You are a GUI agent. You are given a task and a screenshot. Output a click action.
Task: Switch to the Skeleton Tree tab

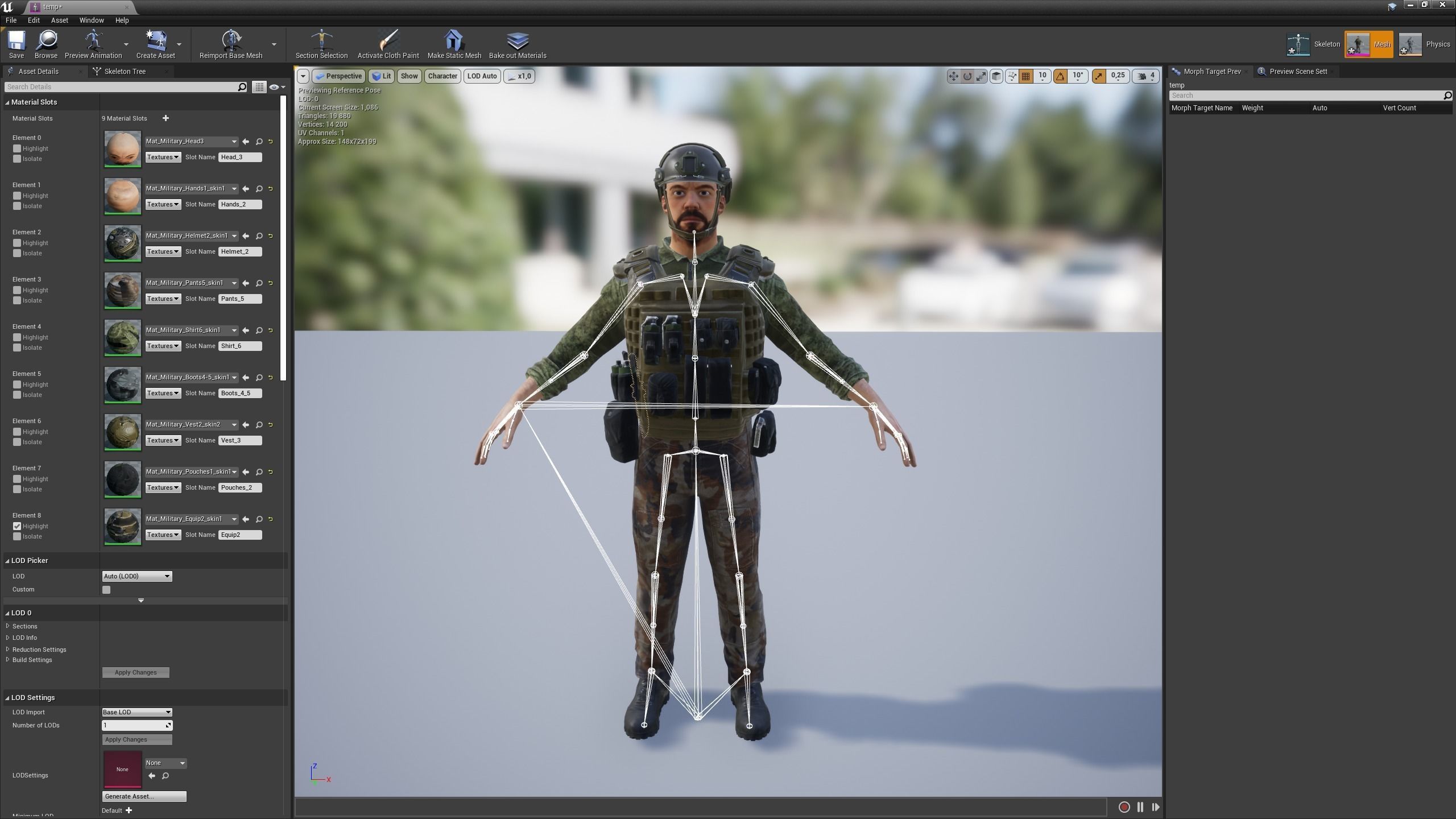coord(125,71)
